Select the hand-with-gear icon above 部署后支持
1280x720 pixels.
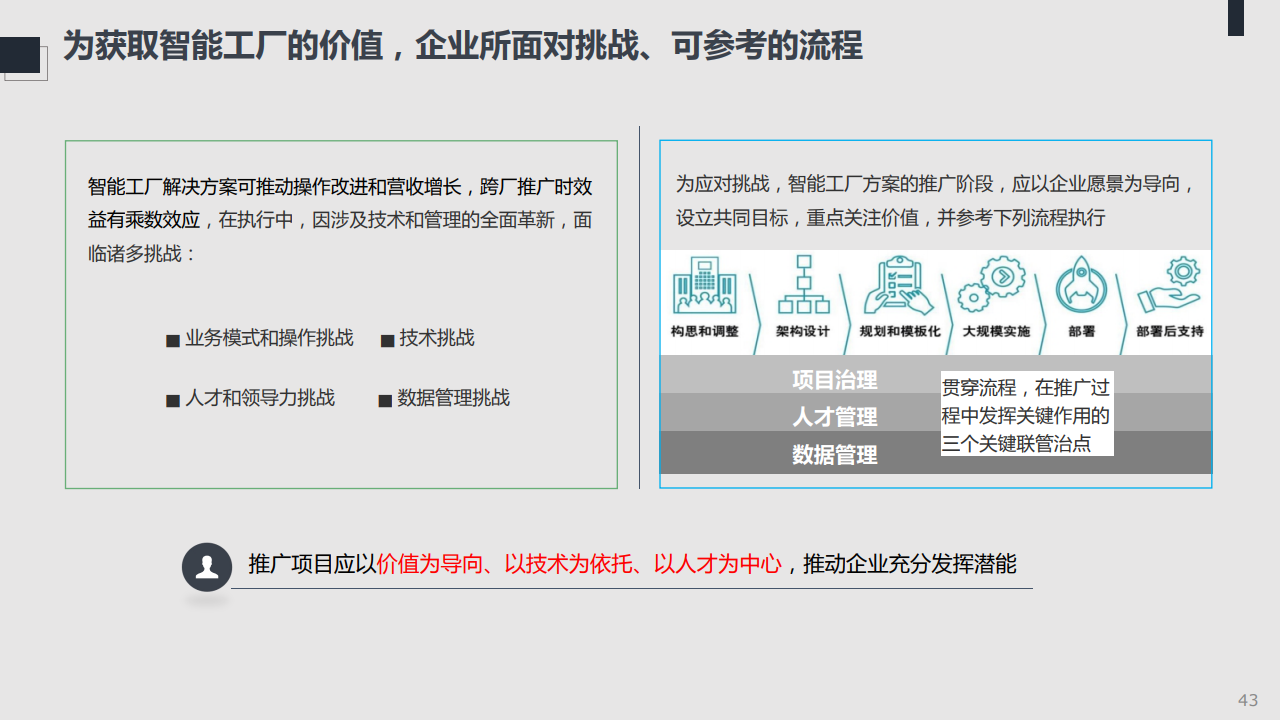[1170, 285]
